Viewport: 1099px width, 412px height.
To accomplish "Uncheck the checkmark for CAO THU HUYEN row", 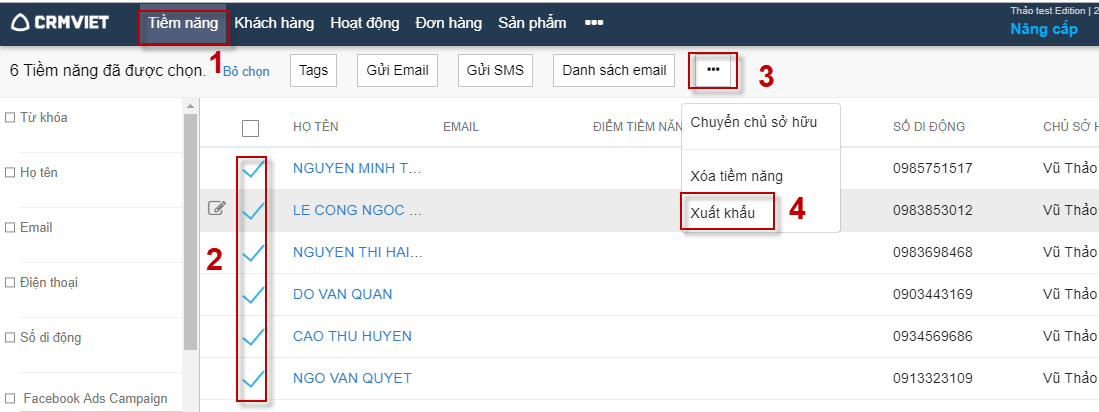I will (x=252, y=336).
